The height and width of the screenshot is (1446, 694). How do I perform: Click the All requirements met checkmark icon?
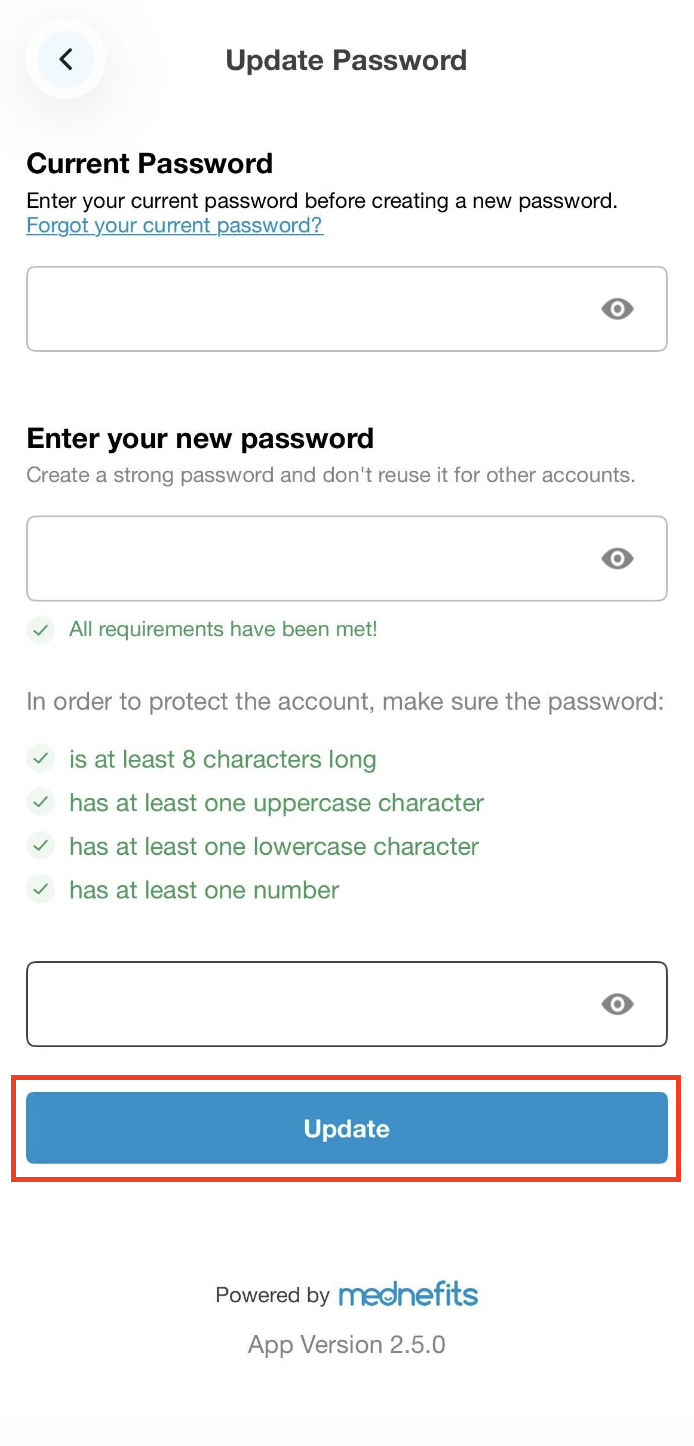40,630
